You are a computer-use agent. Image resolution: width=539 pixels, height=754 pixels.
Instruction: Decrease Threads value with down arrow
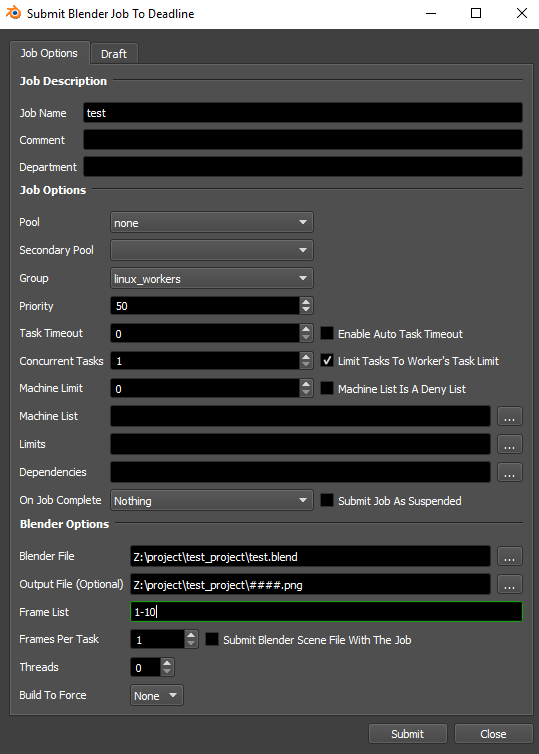(x=167, y=671)
